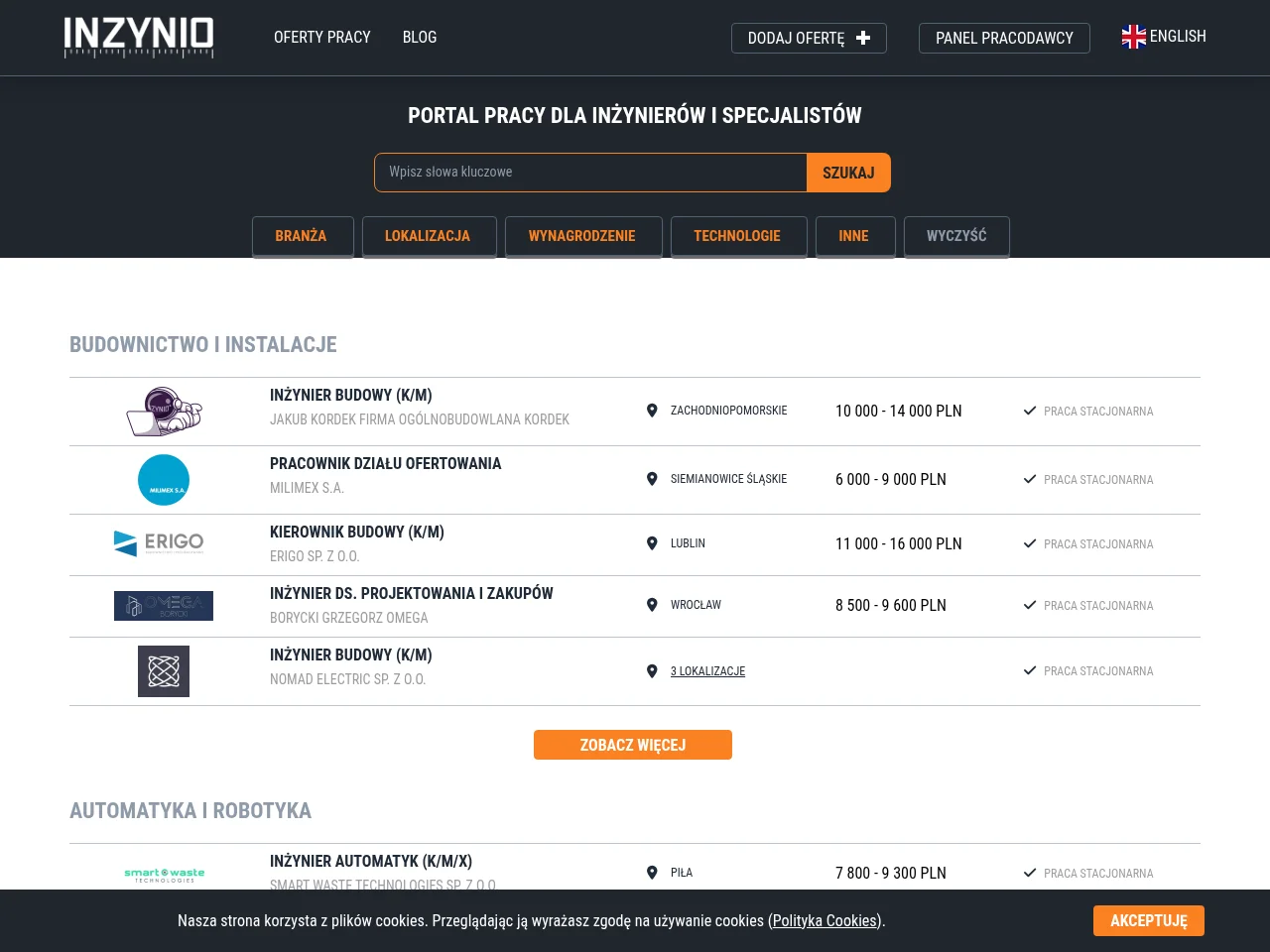Open the Panel pracodawcy button
The height and width of the screenshot is (952, 1270).
[1004, 38]
